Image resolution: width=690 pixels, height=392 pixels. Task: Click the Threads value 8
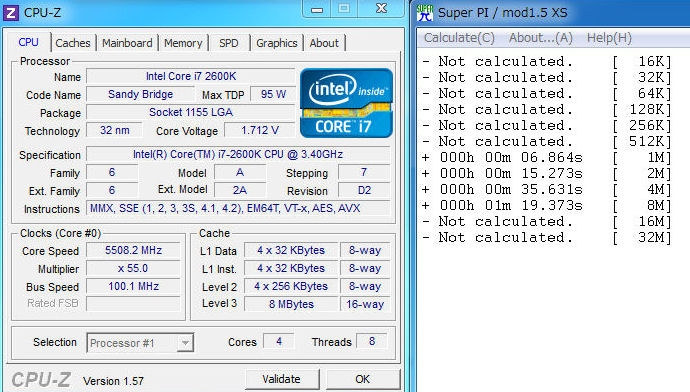click(372, 341)
